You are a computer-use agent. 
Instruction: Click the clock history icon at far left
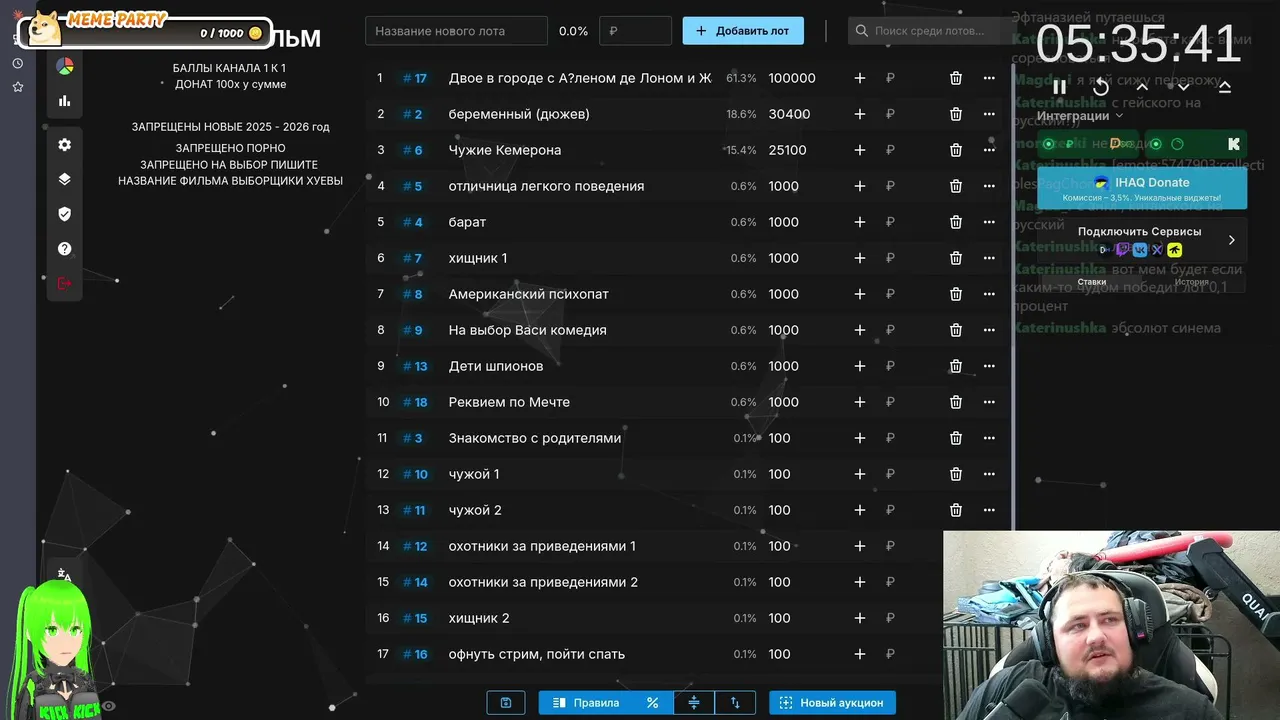coord(18,63)
